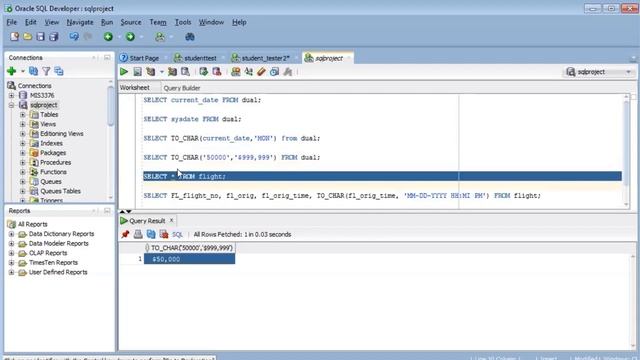Select the TimesTen Reports item
640x360 pixels.
coord(53,262)
